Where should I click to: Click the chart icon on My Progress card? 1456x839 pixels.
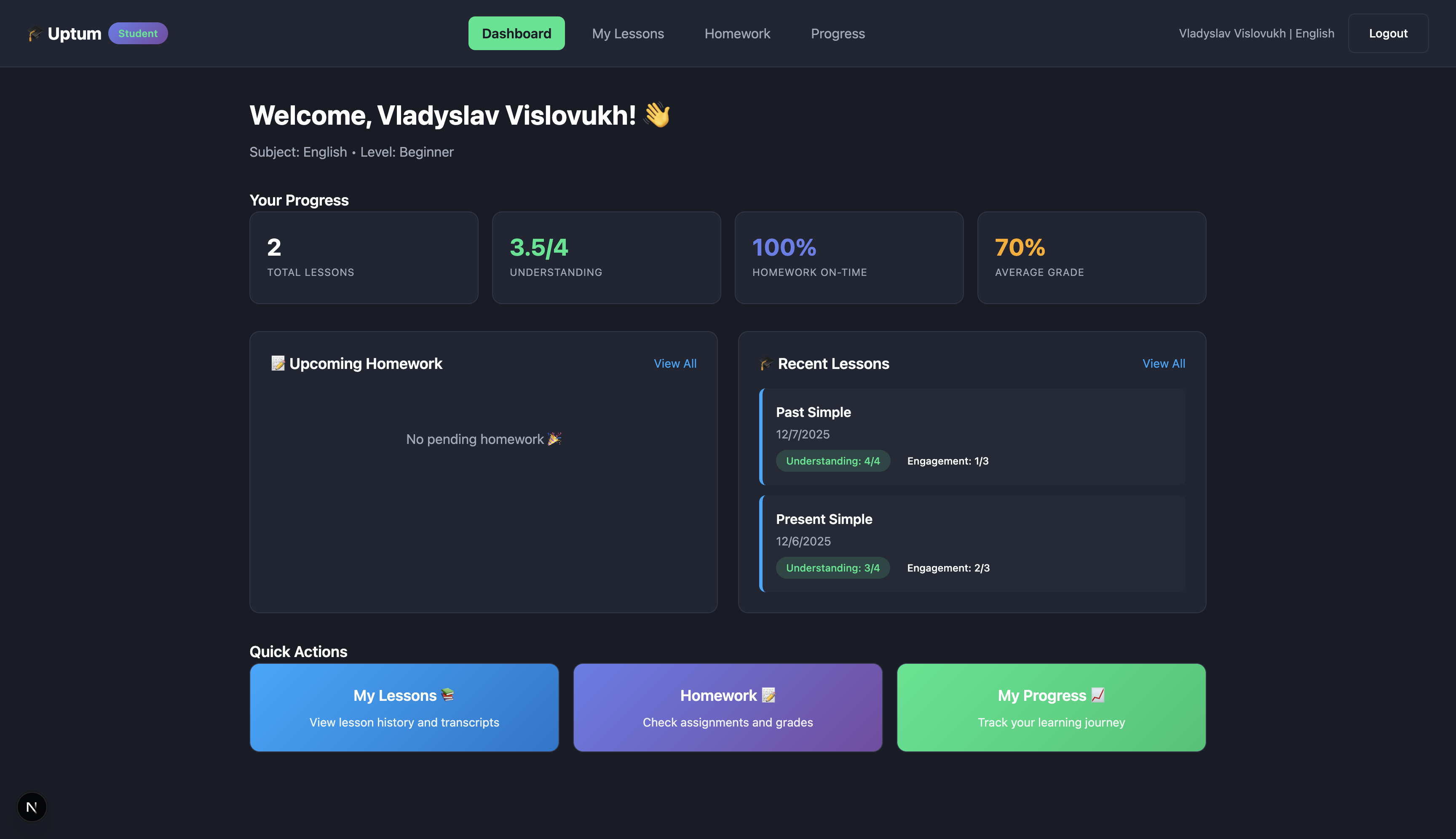[1098, 695]
